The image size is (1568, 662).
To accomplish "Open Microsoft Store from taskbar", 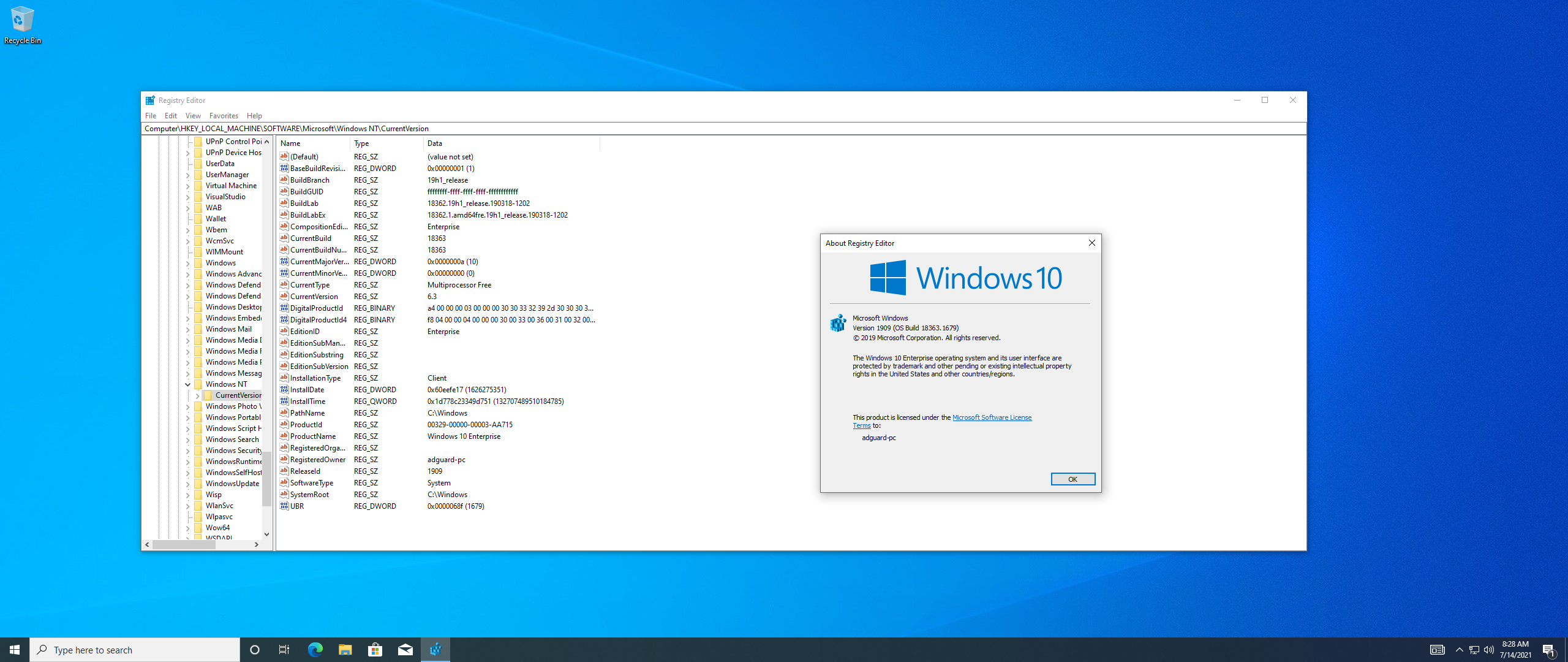I will [x=375, y=650].
